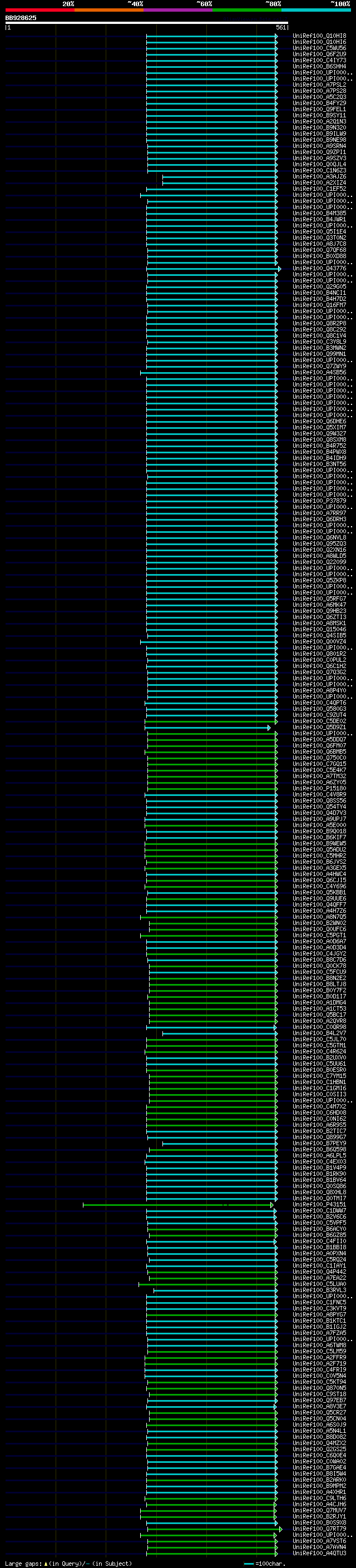Screen dimensions: 356x1568
Task: Click the white query length ruler bar
Action: tap(147, 22)
